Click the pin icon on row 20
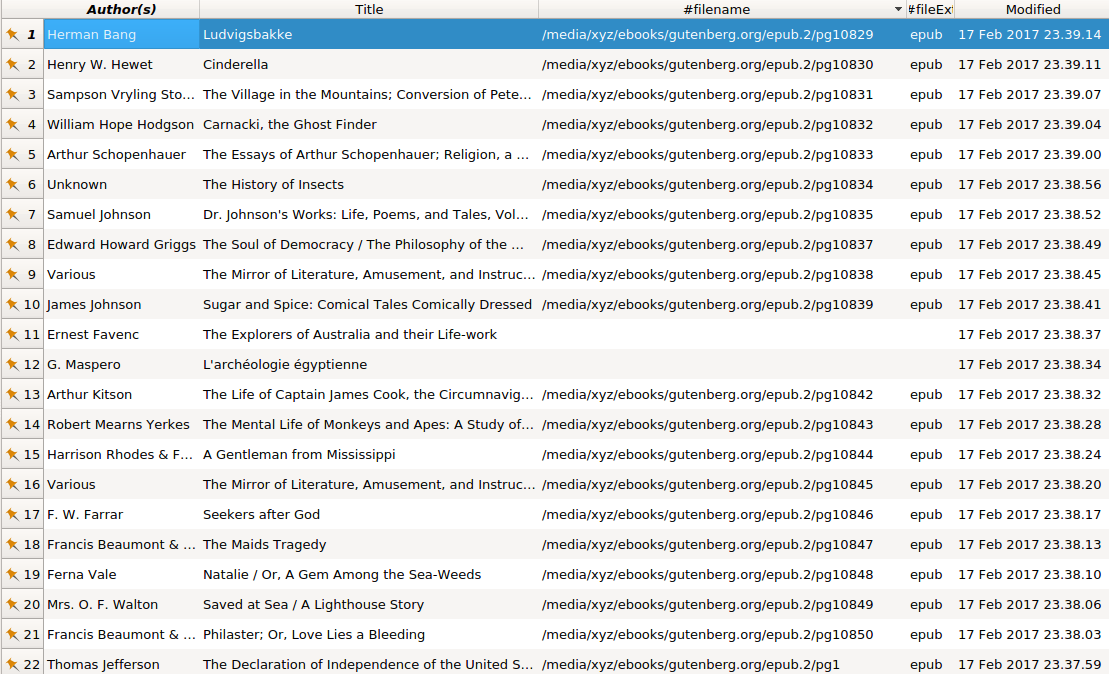Screen dimensions: 1109x674 click(x=13, y=604)
